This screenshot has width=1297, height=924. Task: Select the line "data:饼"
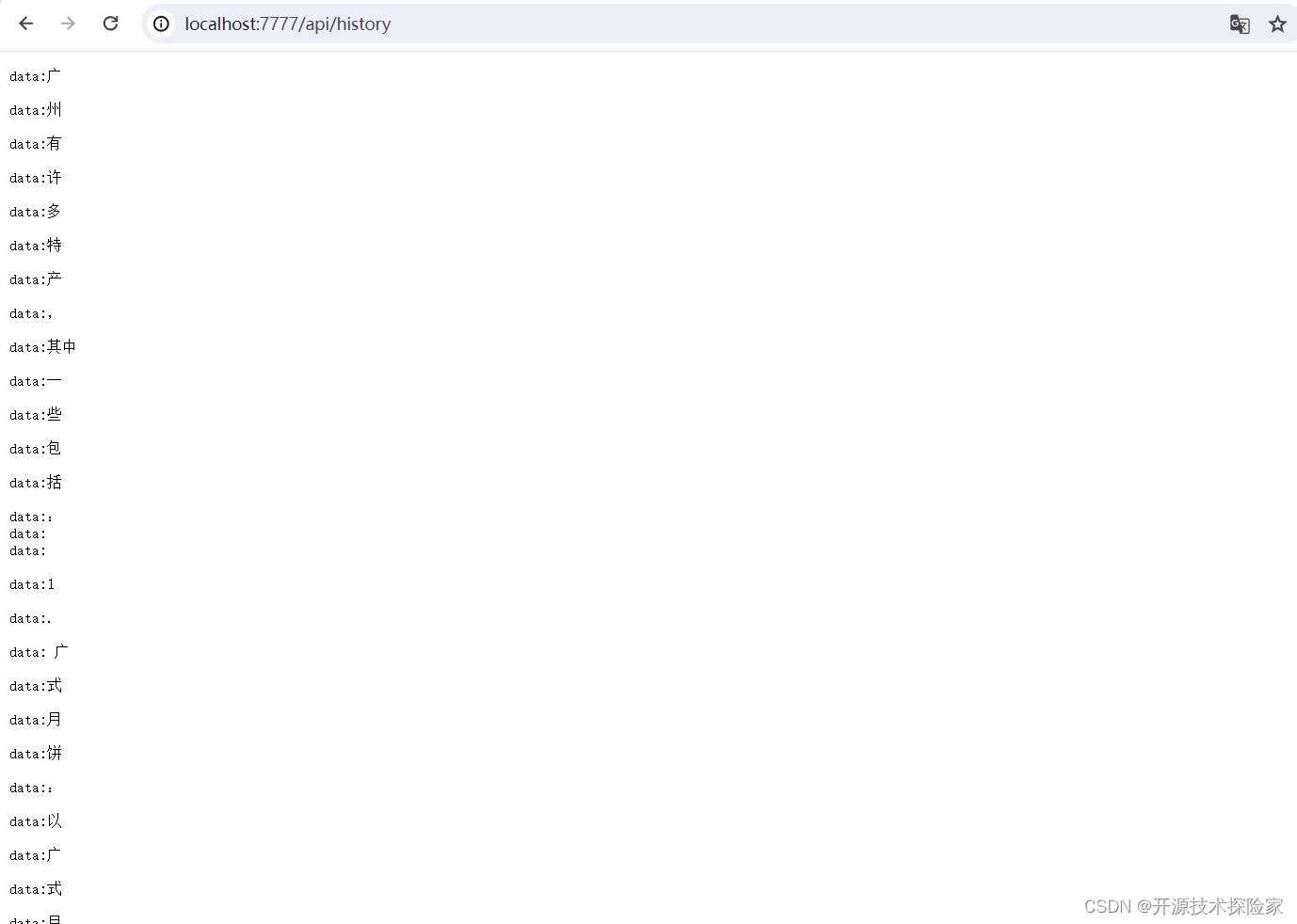[x=36, y=754]
